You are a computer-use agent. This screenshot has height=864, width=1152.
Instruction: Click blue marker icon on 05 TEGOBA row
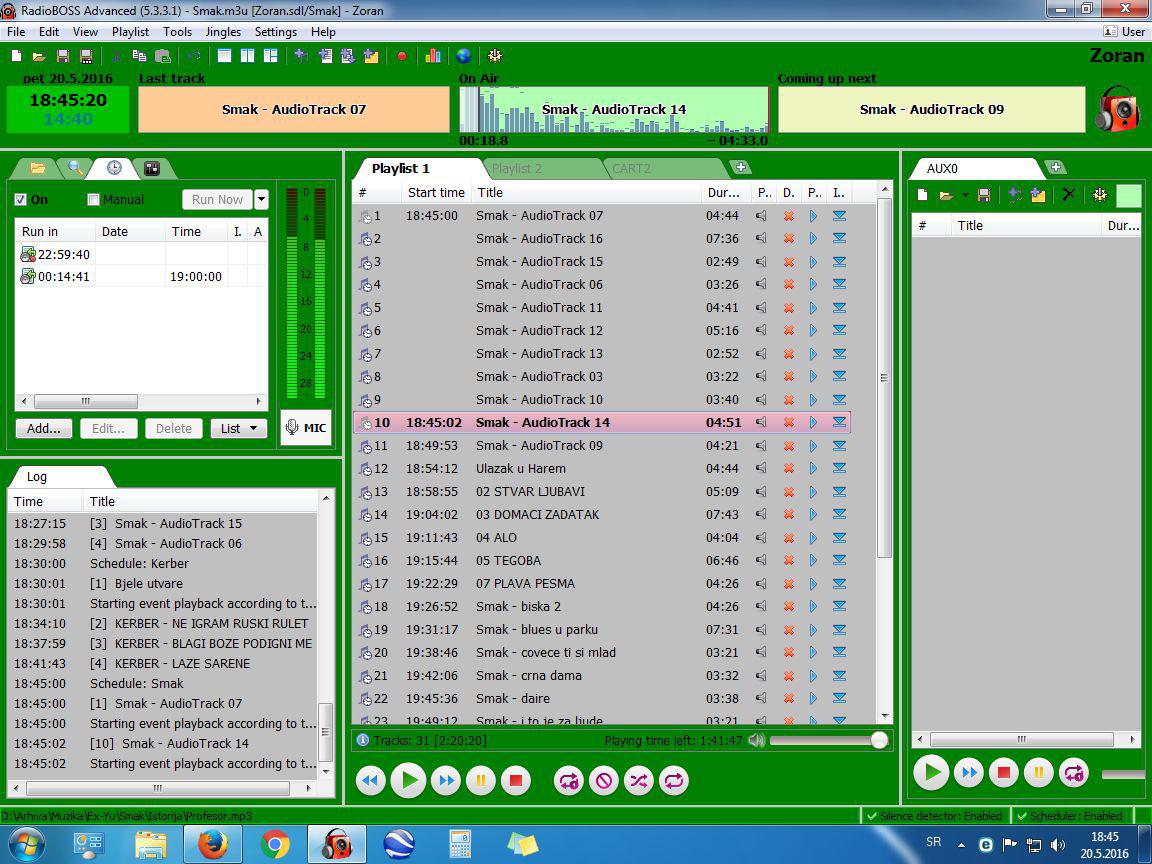coord(839,561)
